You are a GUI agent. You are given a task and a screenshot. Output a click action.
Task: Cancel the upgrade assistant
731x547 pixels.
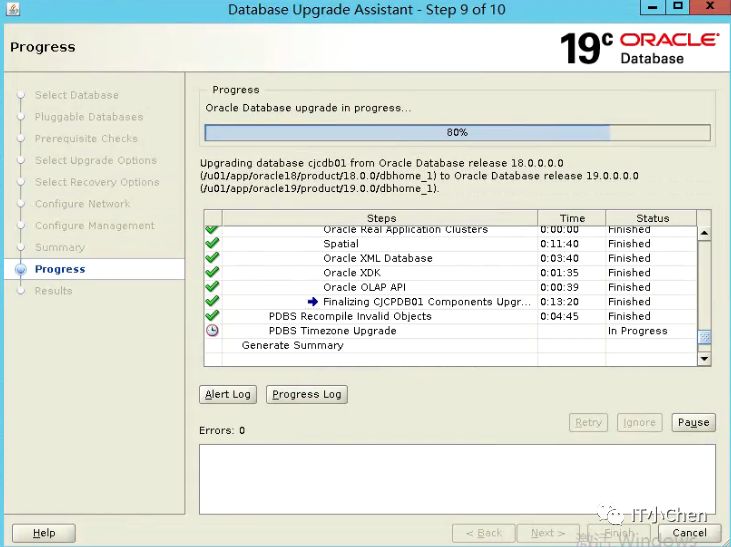click(x=689, y=533)
